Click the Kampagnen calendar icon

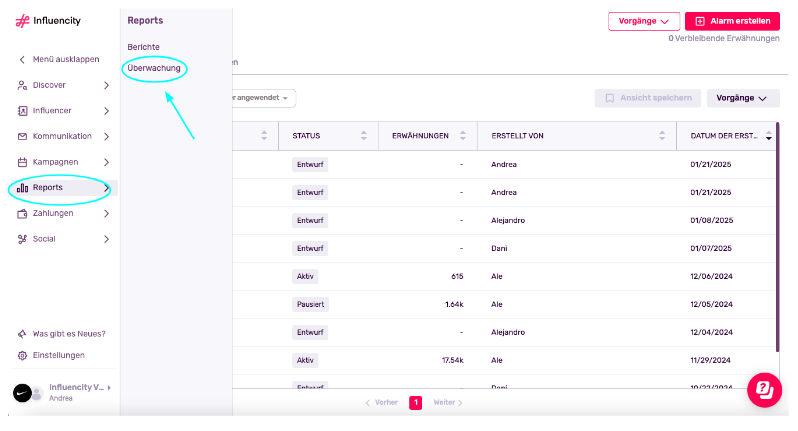point(22,162)
